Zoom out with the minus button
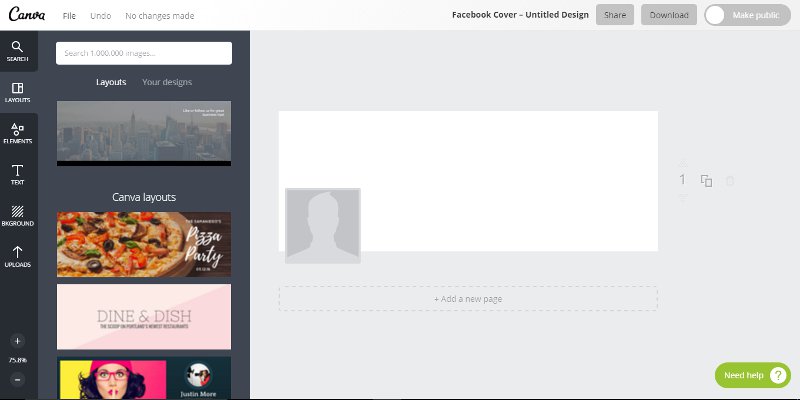The height and width of the screenshot is (400, 800). point(18,379)
